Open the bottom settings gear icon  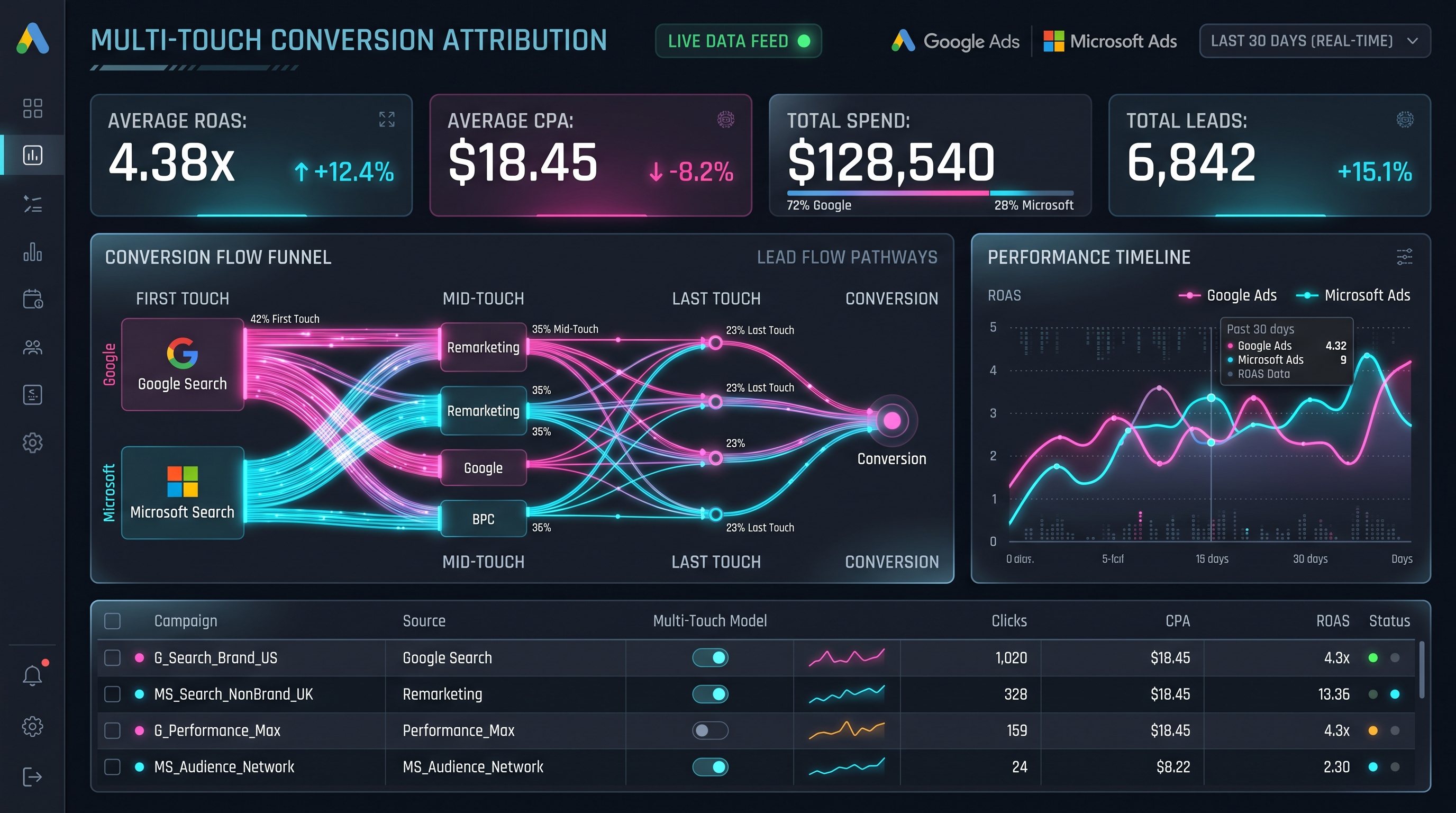point(33,726)
